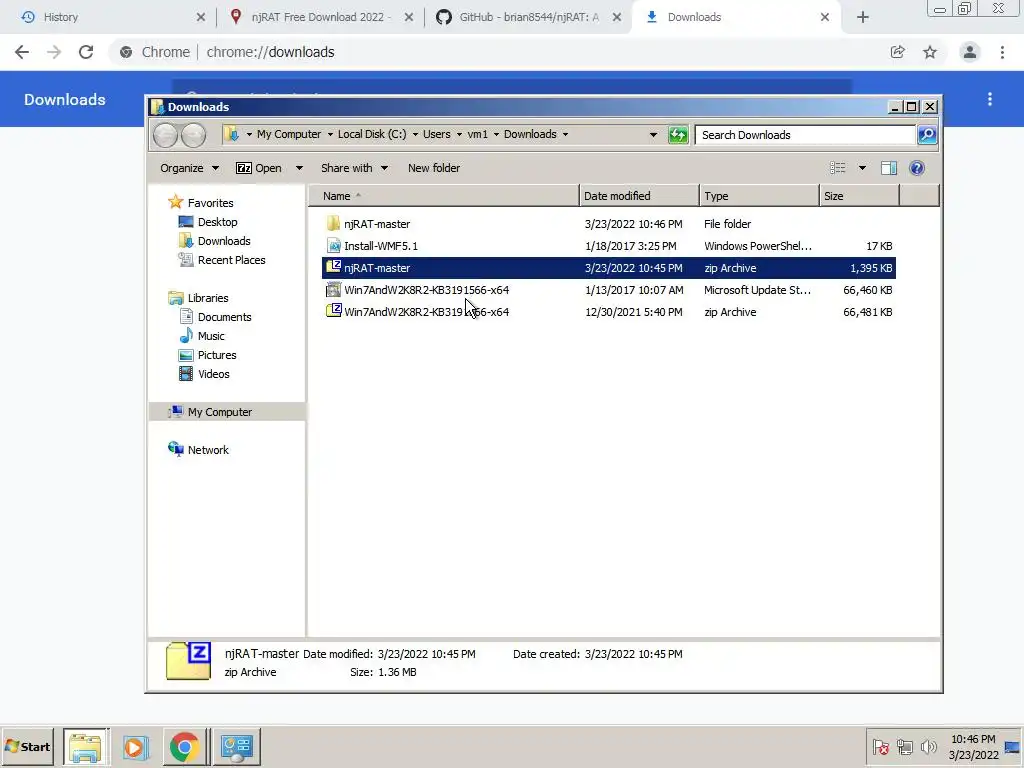The width and height of the screenshot is (1024, 768).
Task: Click the selected njRAT-master zip archive icon
Action: [333, 268]
